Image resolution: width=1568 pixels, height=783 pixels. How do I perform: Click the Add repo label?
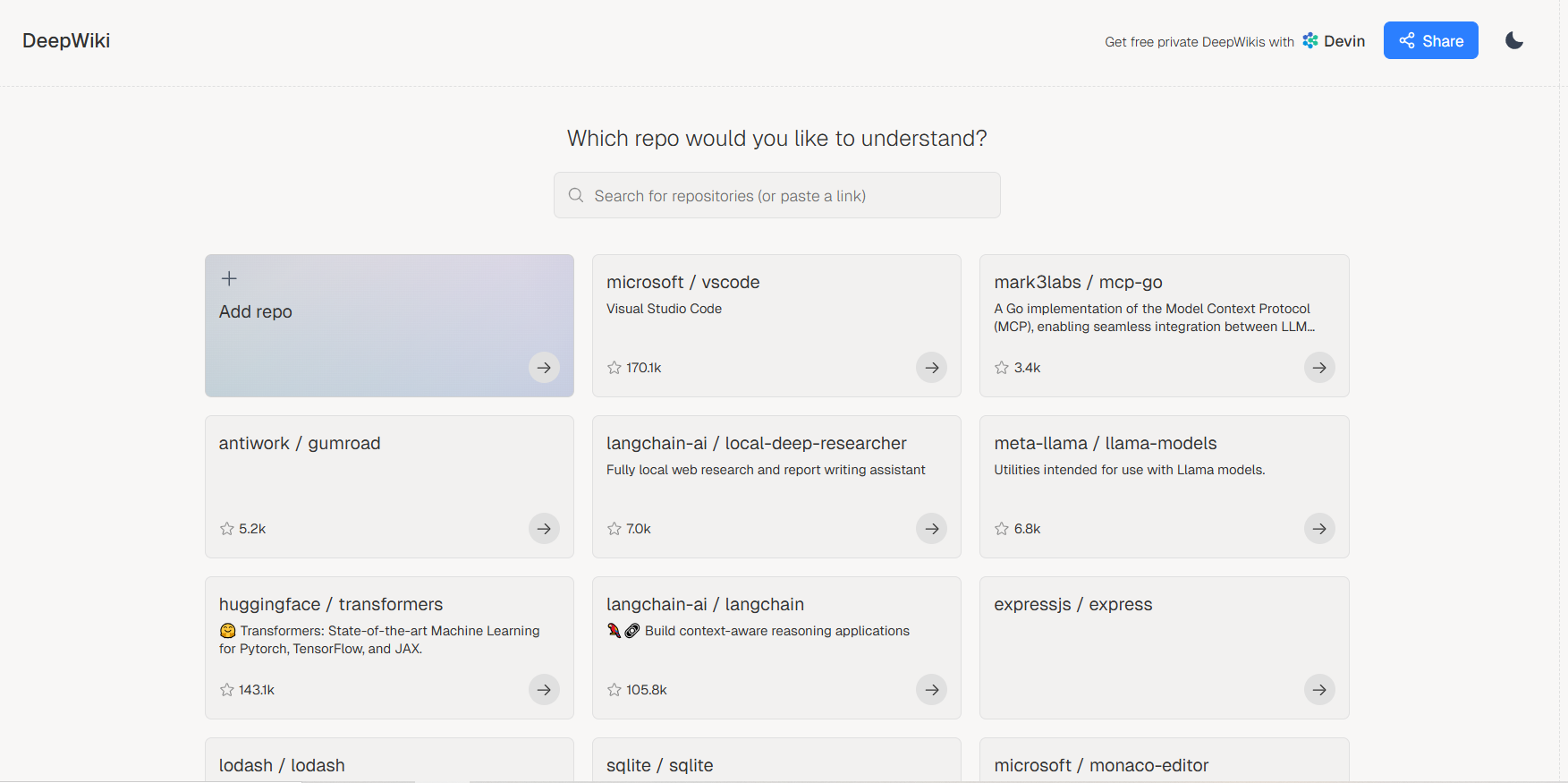(x=256, y=311)
